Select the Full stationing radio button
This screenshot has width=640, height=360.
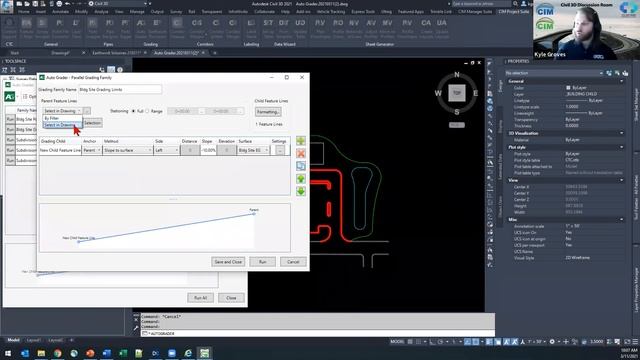click(133, 111)
